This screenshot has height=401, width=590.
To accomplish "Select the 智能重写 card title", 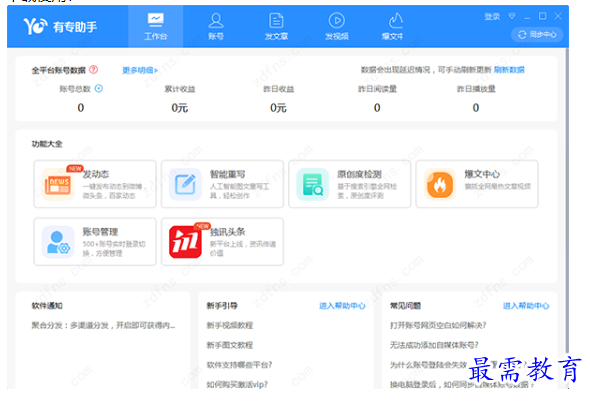I will [x=227, y=174].
